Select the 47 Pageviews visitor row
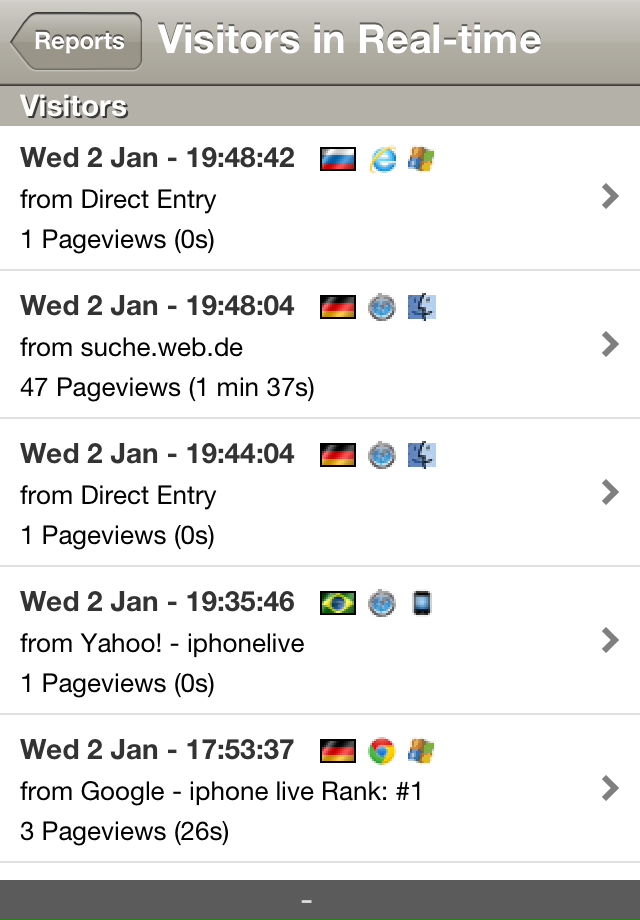 click(320, 344)
